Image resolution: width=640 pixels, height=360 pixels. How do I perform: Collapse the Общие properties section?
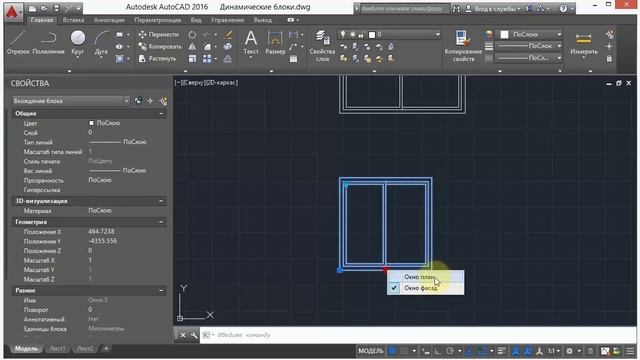click(161, 113)
